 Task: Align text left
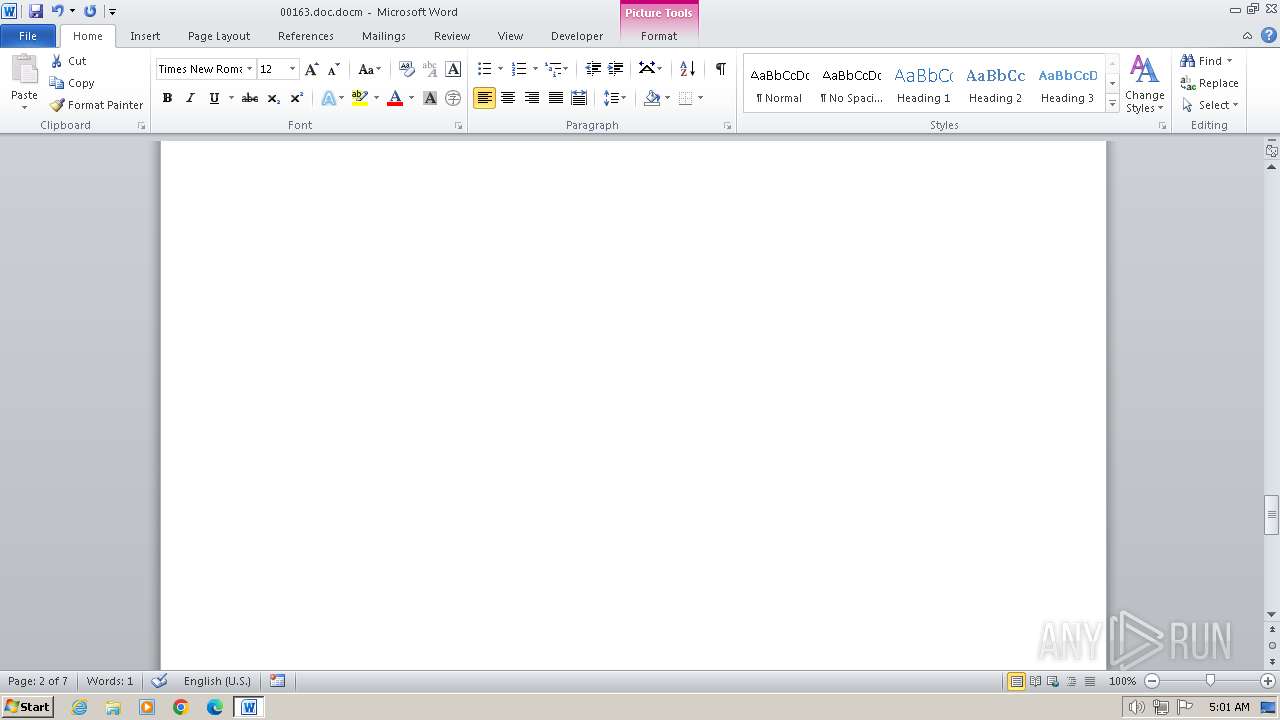click(485, 98)
